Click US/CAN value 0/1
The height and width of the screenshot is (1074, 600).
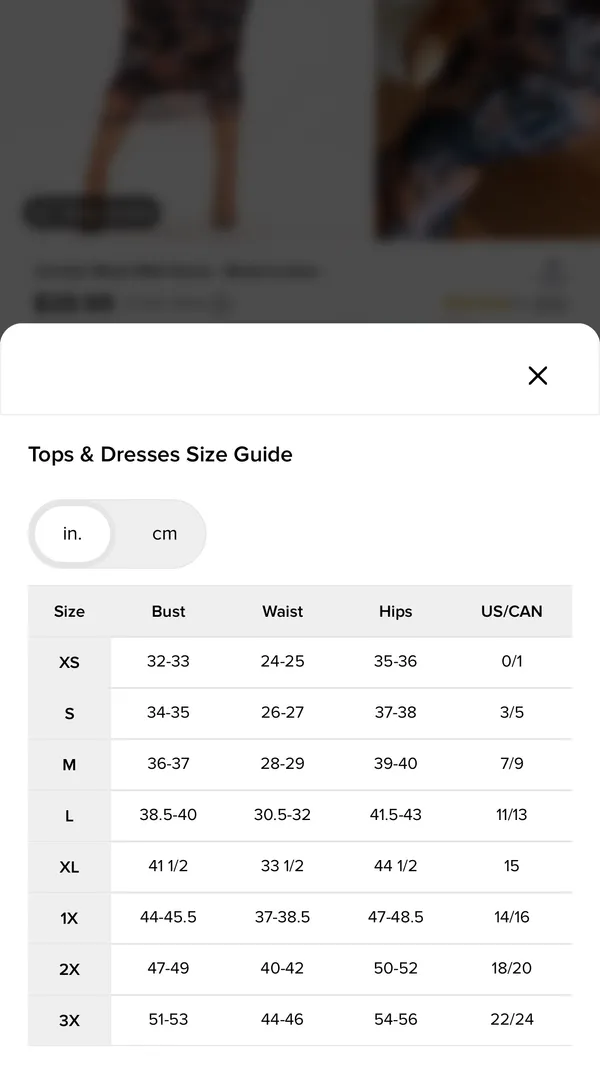512,662
